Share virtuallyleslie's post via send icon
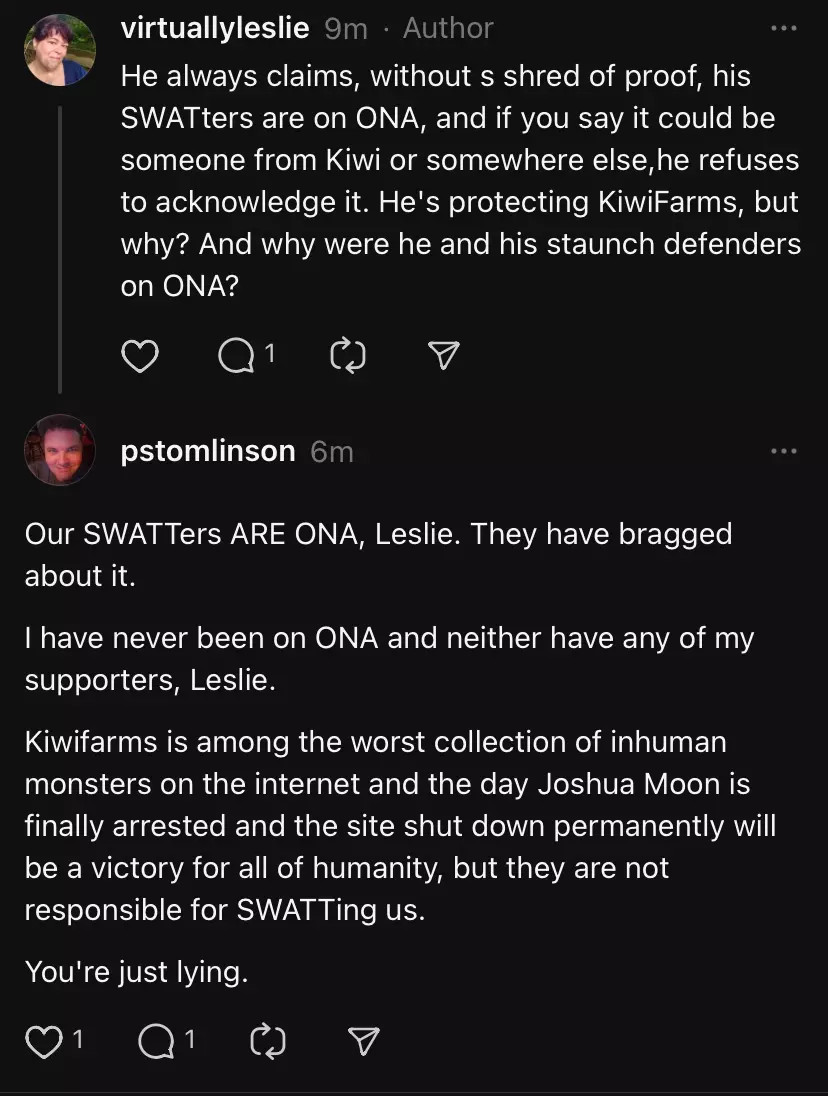The width and height of the screenshot is (828, 1096). (x=443, y=356)
